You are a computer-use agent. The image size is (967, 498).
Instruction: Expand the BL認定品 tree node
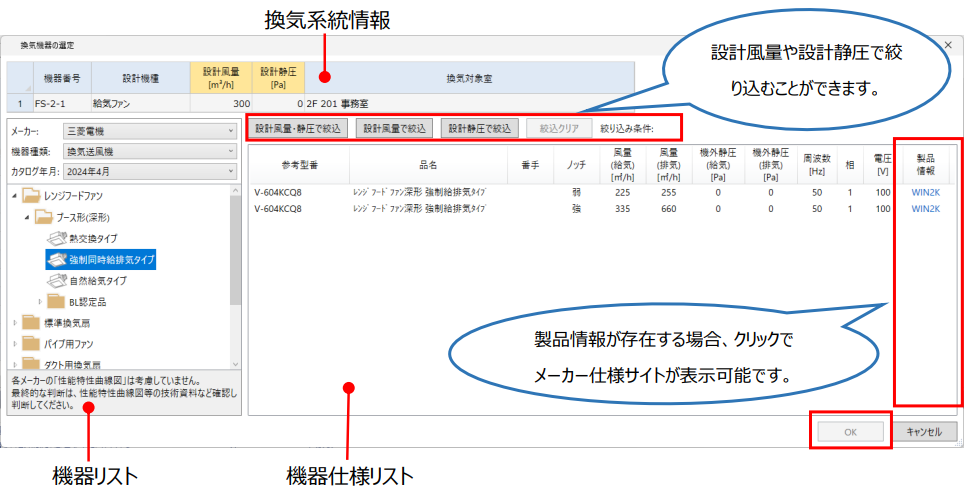point(41,301)
